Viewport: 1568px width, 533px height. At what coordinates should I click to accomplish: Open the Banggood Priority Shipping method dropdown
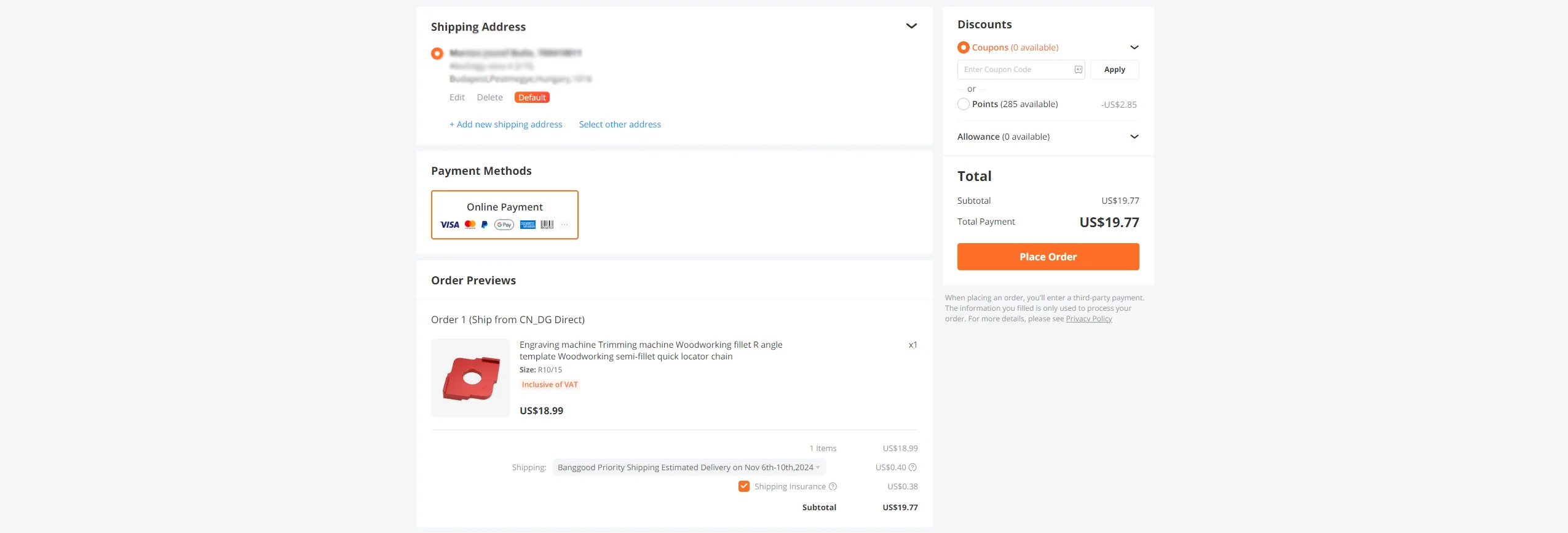coord(689,467)
